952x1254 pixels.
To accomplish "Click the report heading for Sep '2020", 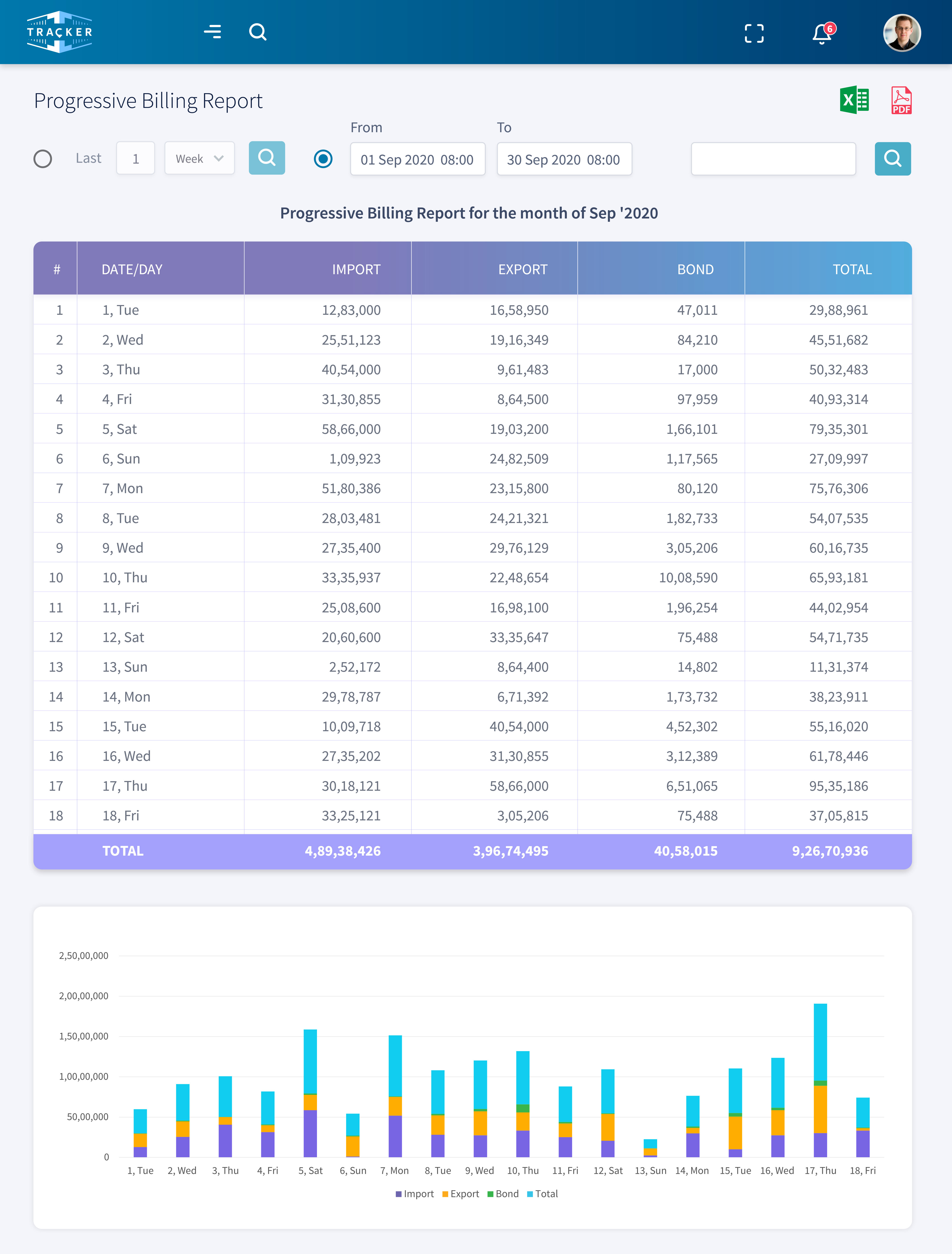I will tap(469, 213).
